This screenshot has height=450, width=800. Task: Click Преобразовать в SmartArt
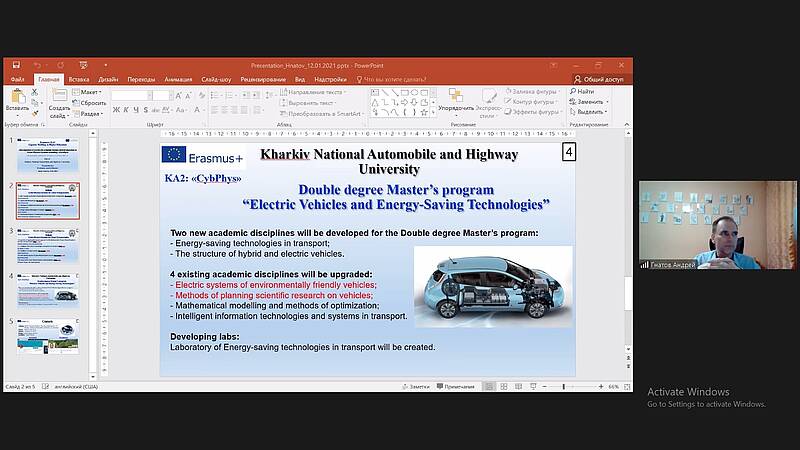322,114
